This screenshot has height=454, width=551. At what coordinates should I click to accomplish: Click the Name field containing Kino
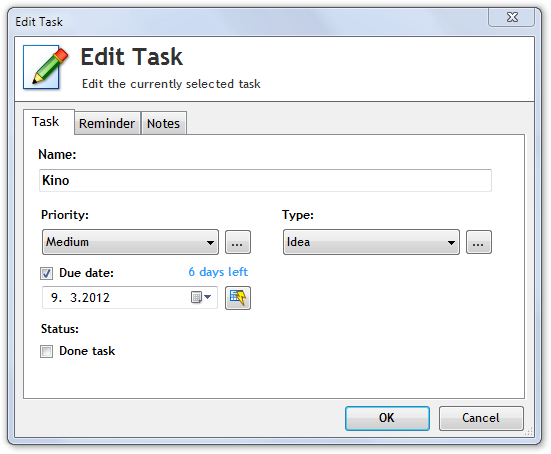[x=265, y=181]
